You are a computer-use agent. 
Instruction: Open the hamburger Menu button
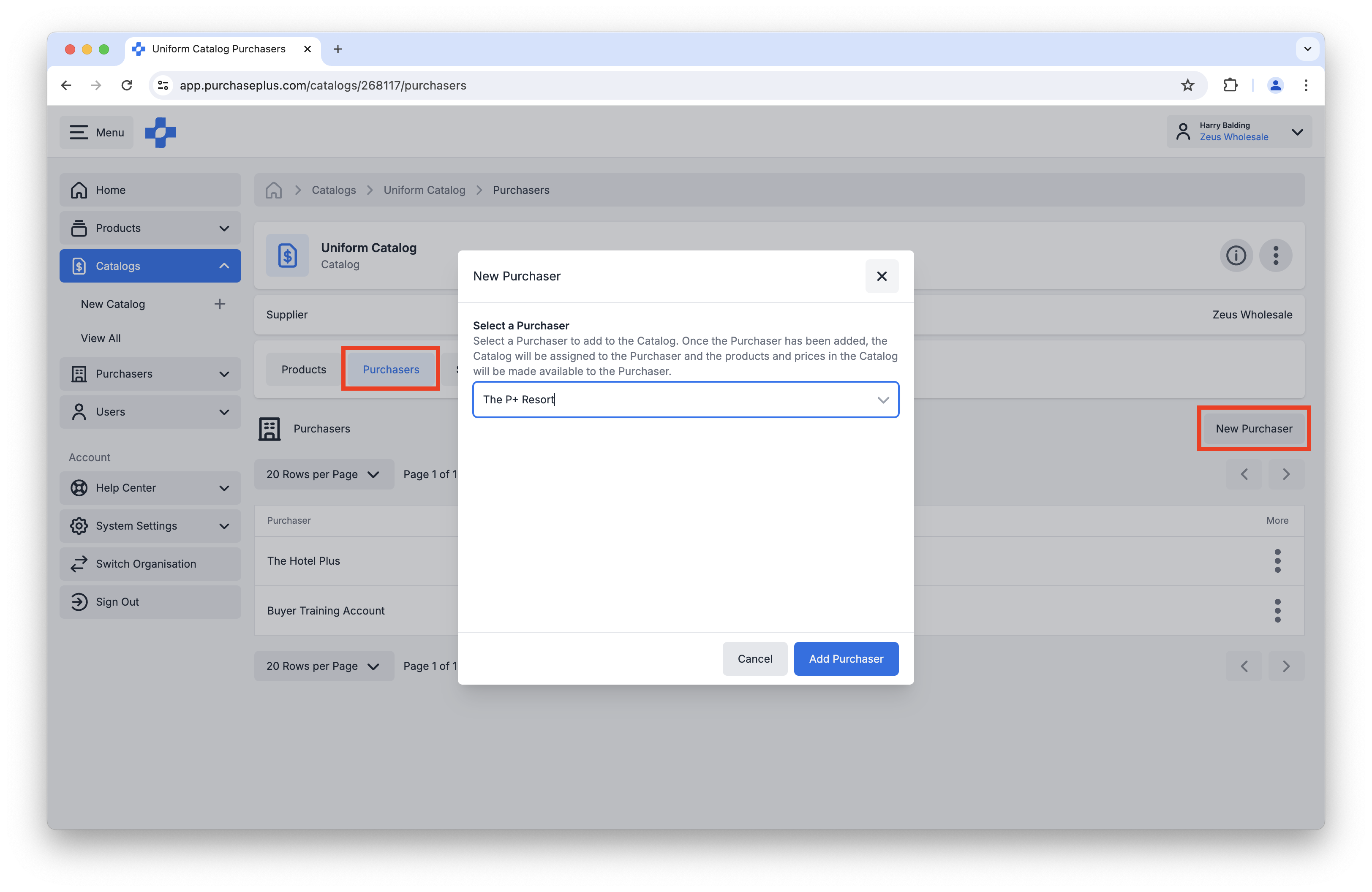pyautogui.click(x=96, y=133)
